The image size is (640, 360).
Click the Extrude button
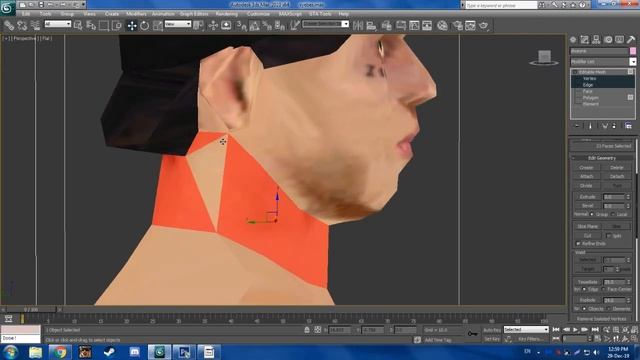pos(587,197)
